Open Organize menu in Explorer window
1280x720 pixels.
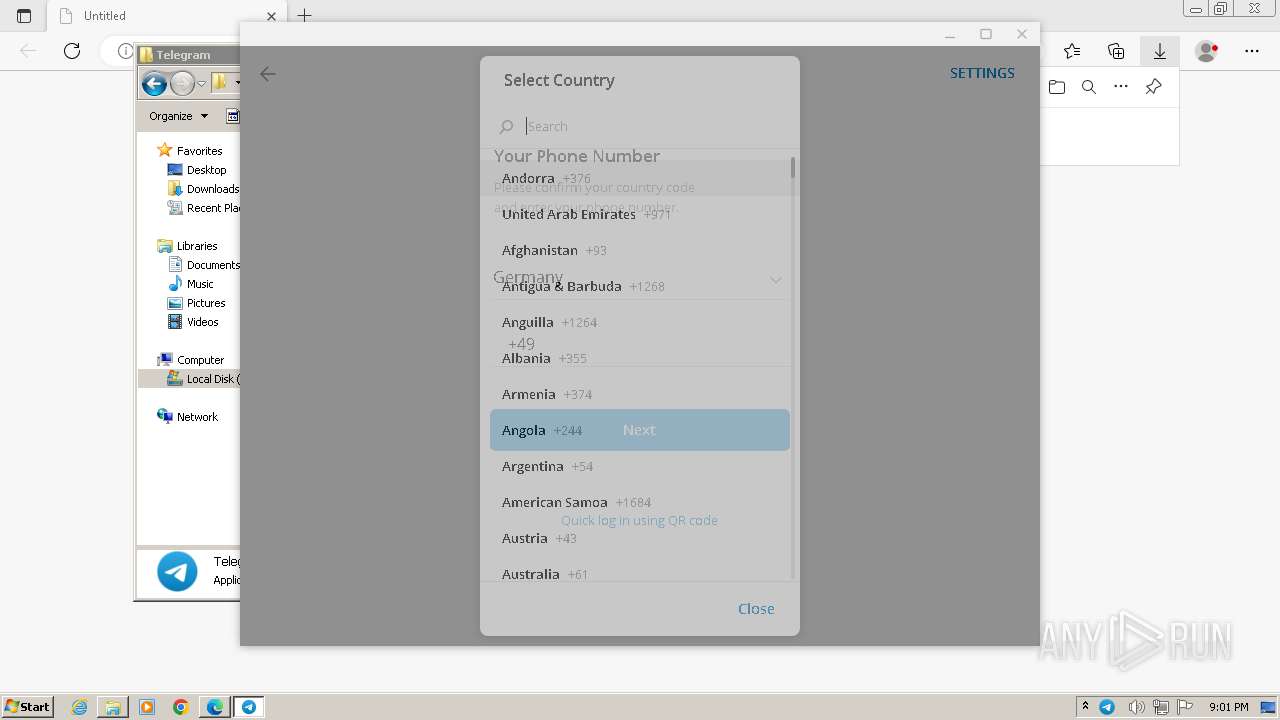178,116
